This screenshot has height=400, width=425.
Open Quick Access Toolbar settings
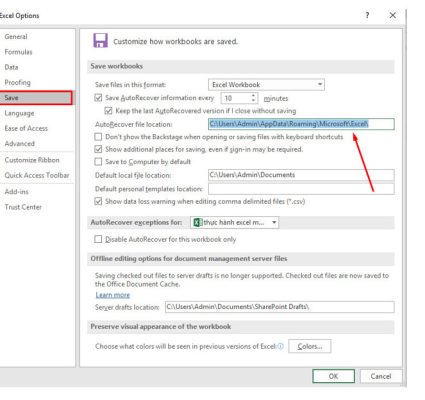pos(37,175)
